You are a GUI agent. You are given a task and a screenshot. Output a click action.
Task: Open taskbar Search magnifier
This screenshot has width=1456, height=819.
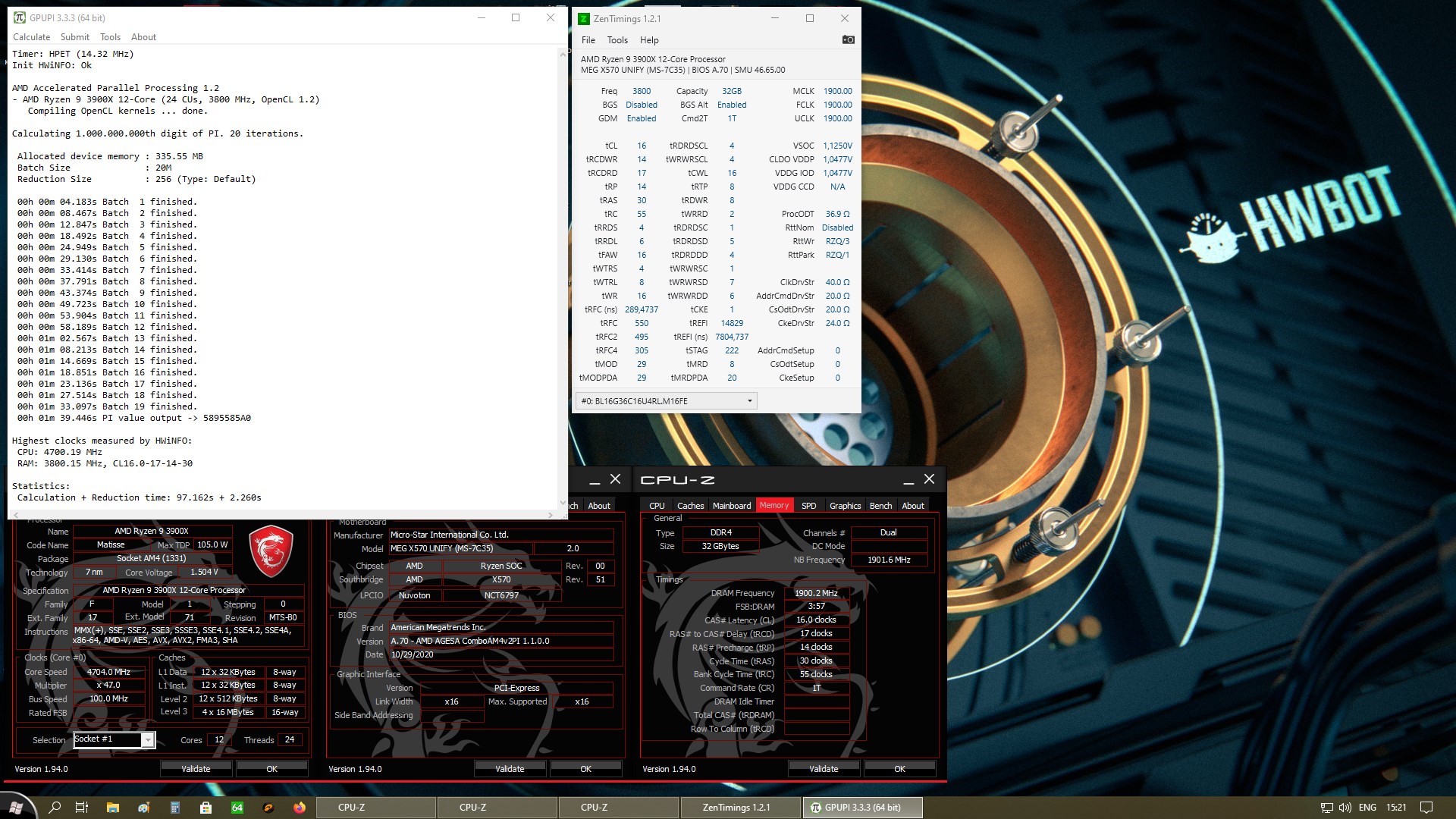55,808
